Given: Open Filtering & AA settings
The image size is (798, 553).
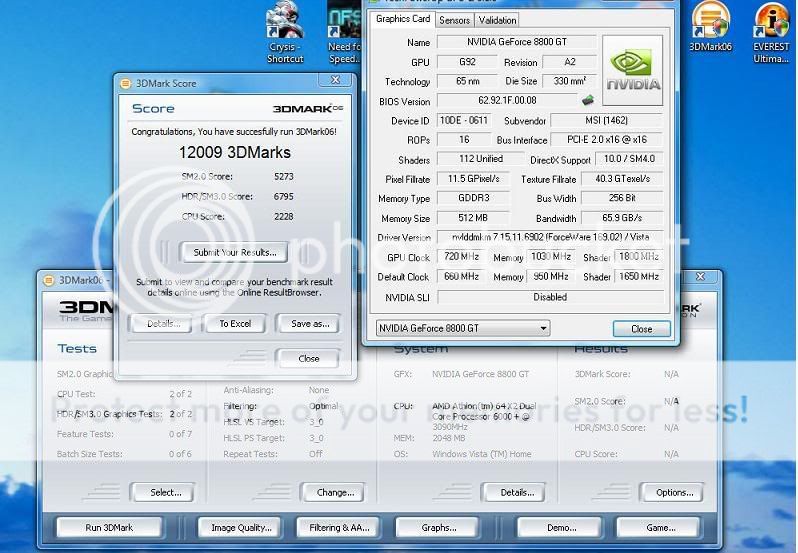Looking at the screenshot, I should 339,528.
